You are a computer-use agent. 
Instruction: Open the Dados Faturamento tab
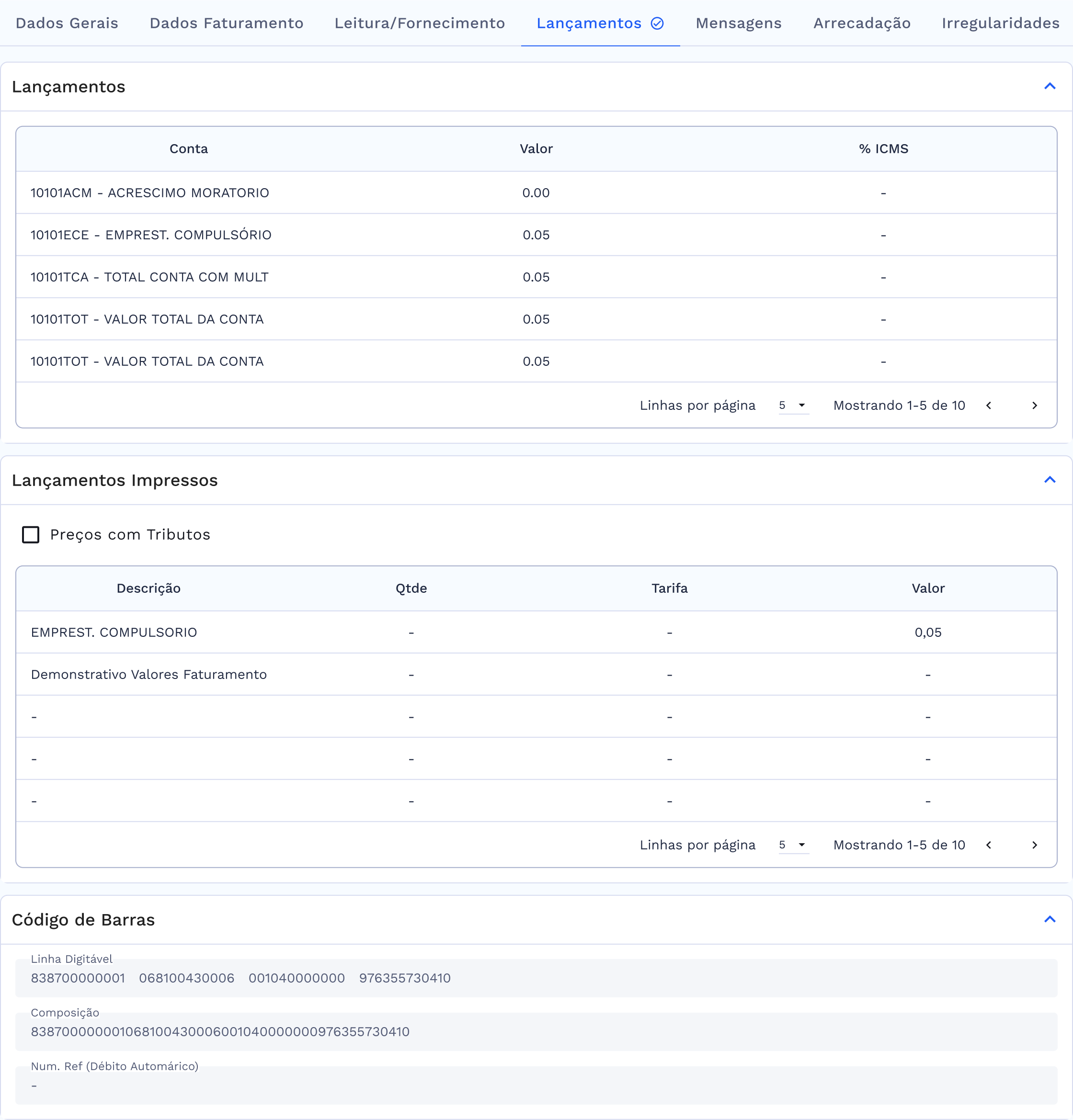tap(227, 23)
